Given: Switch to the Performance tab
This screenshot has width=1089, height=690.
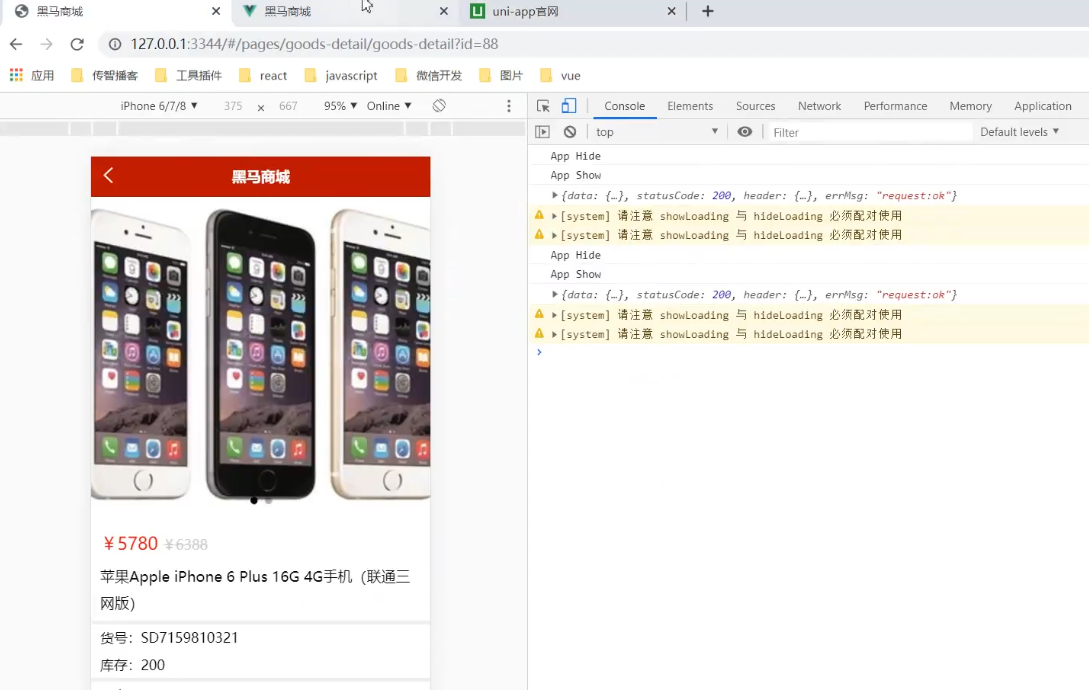Looking at the screenshot, I should [x=895, y=106].
